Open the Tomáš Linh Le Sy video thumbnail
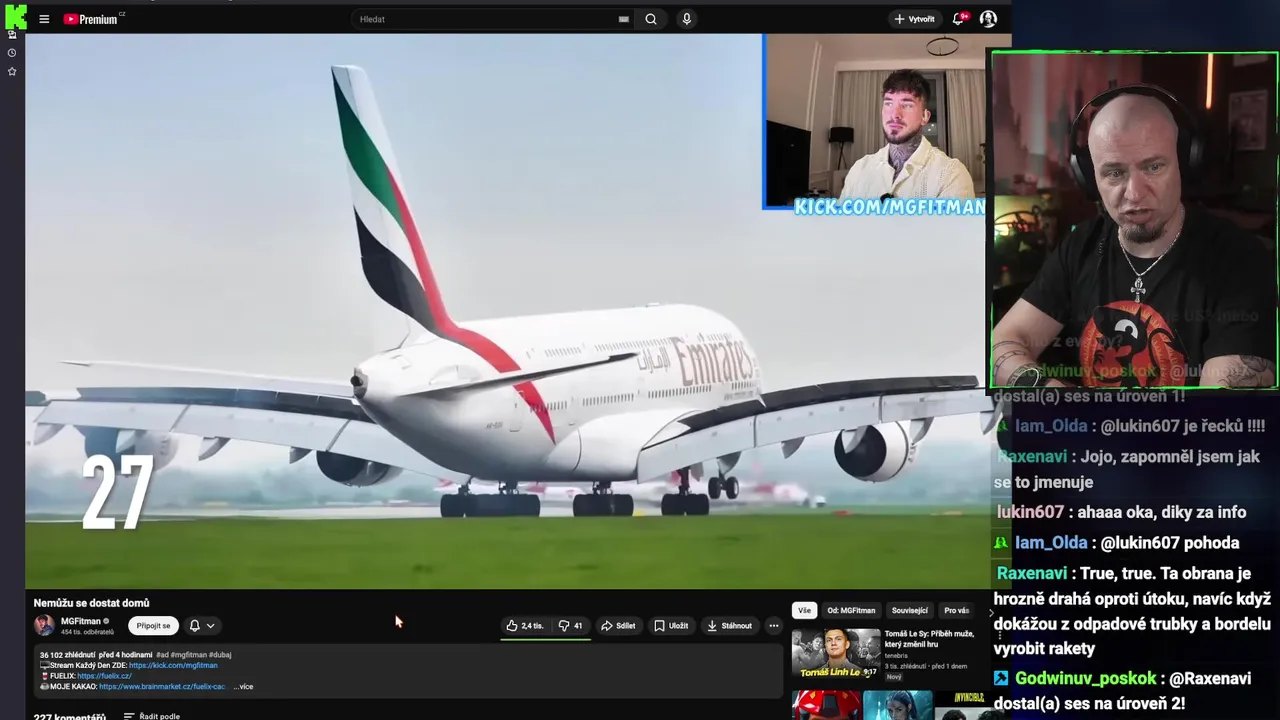The height and width of the screenshot is (720, 1280). pos(836,654)
